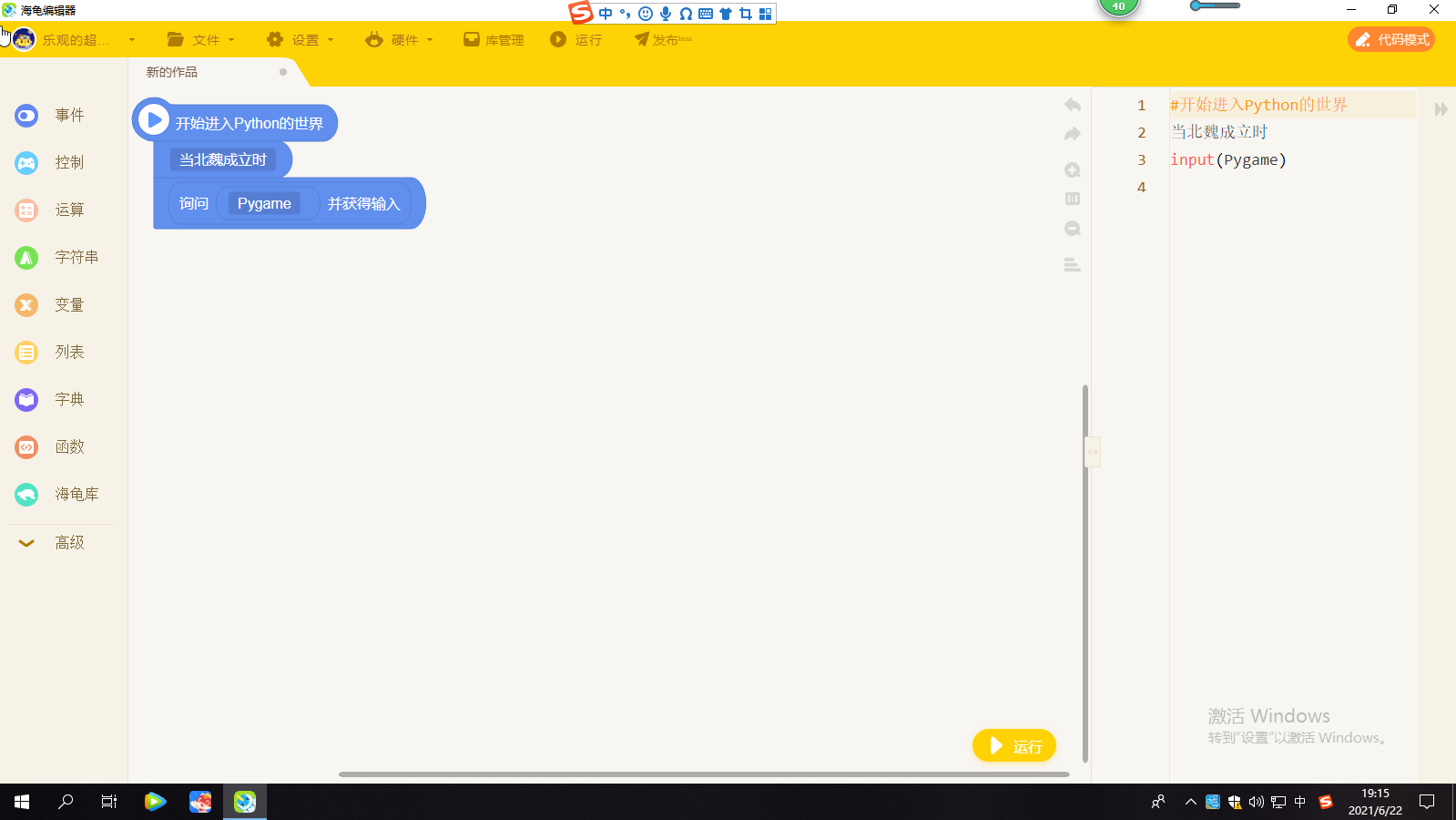The image size is (1456, 820).
Task: Click code line input(Pygame)
Action: (x=1228, y=159)
